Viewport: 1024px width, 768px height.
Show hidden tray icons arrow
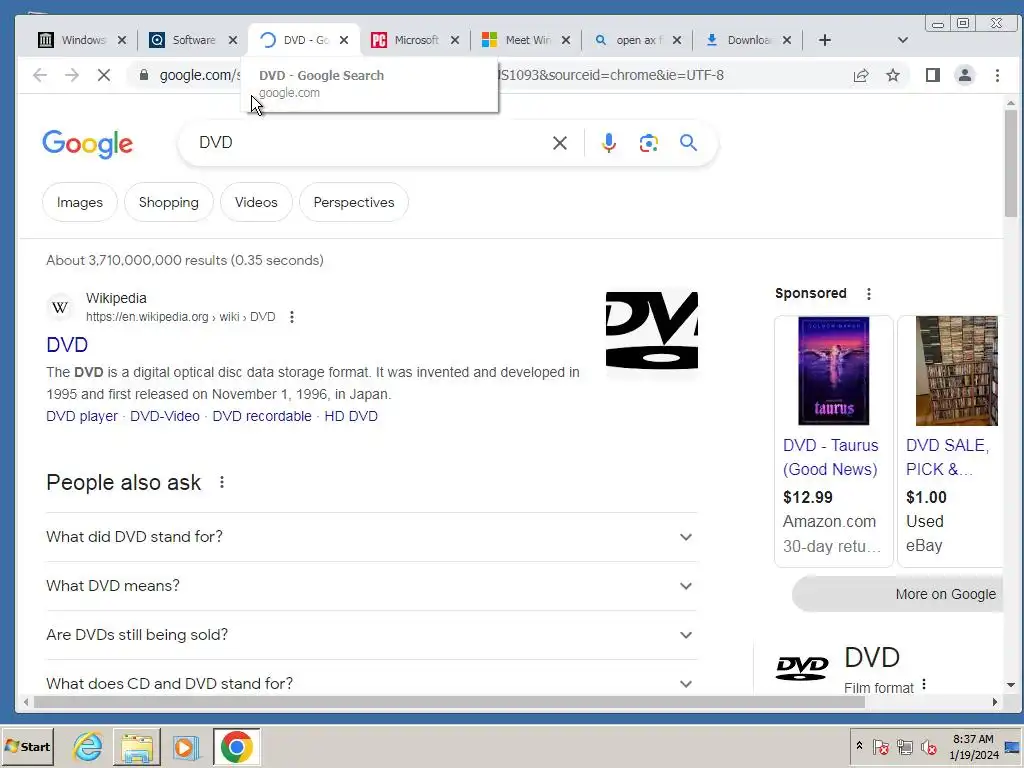[x=859, y=746]
